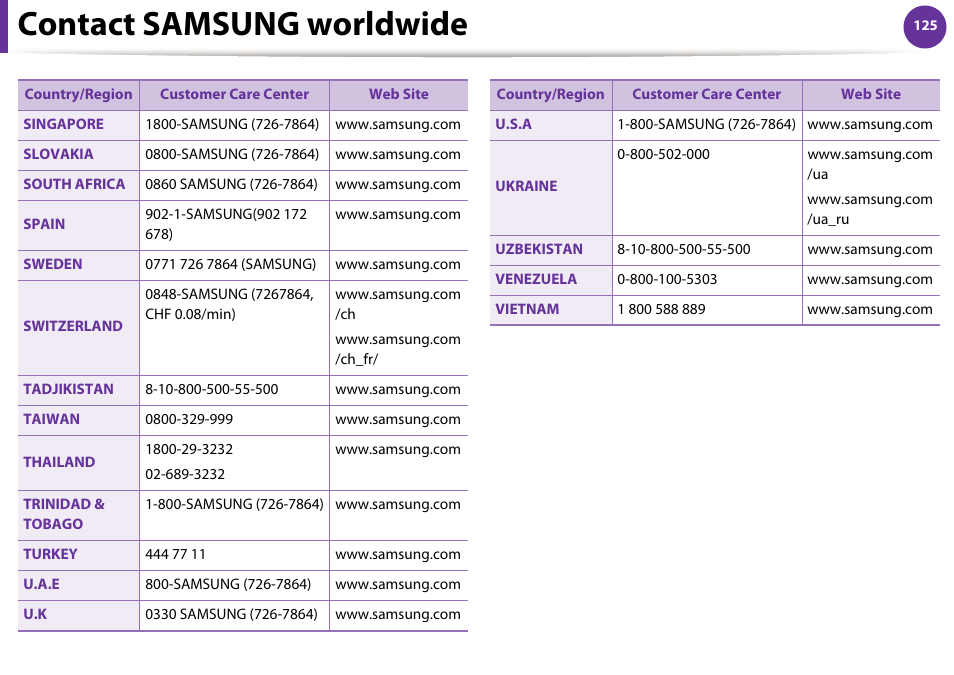The image size is (954, 675).
Task: Click Spain's number 902-1-SAMSUNG
Action: 226,224
